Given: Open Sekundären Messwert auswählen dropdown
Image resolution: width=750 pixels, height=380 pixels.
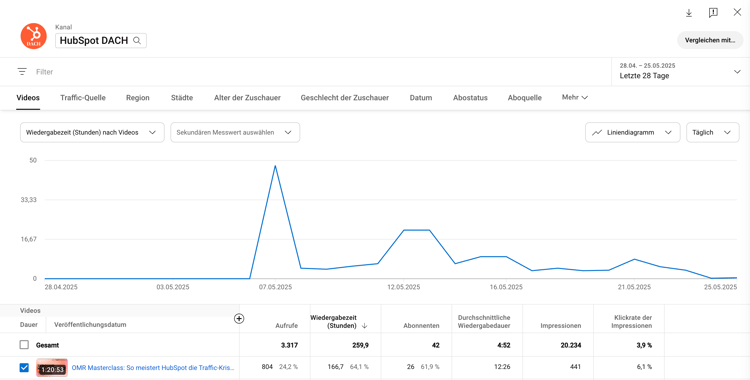Looking at the screenshot, I should click(x=235, y=133).
